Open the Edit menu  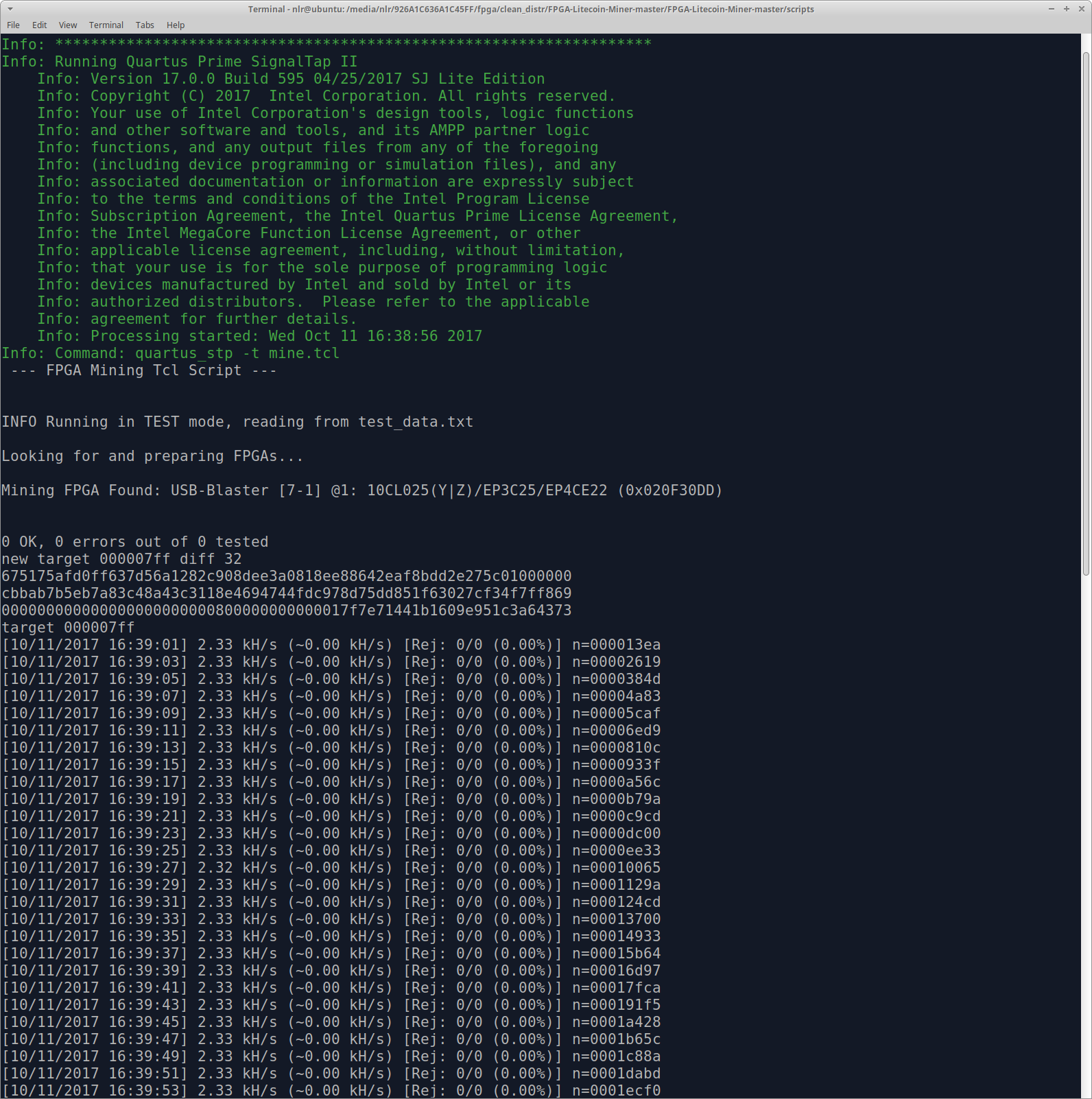[39, 25]
